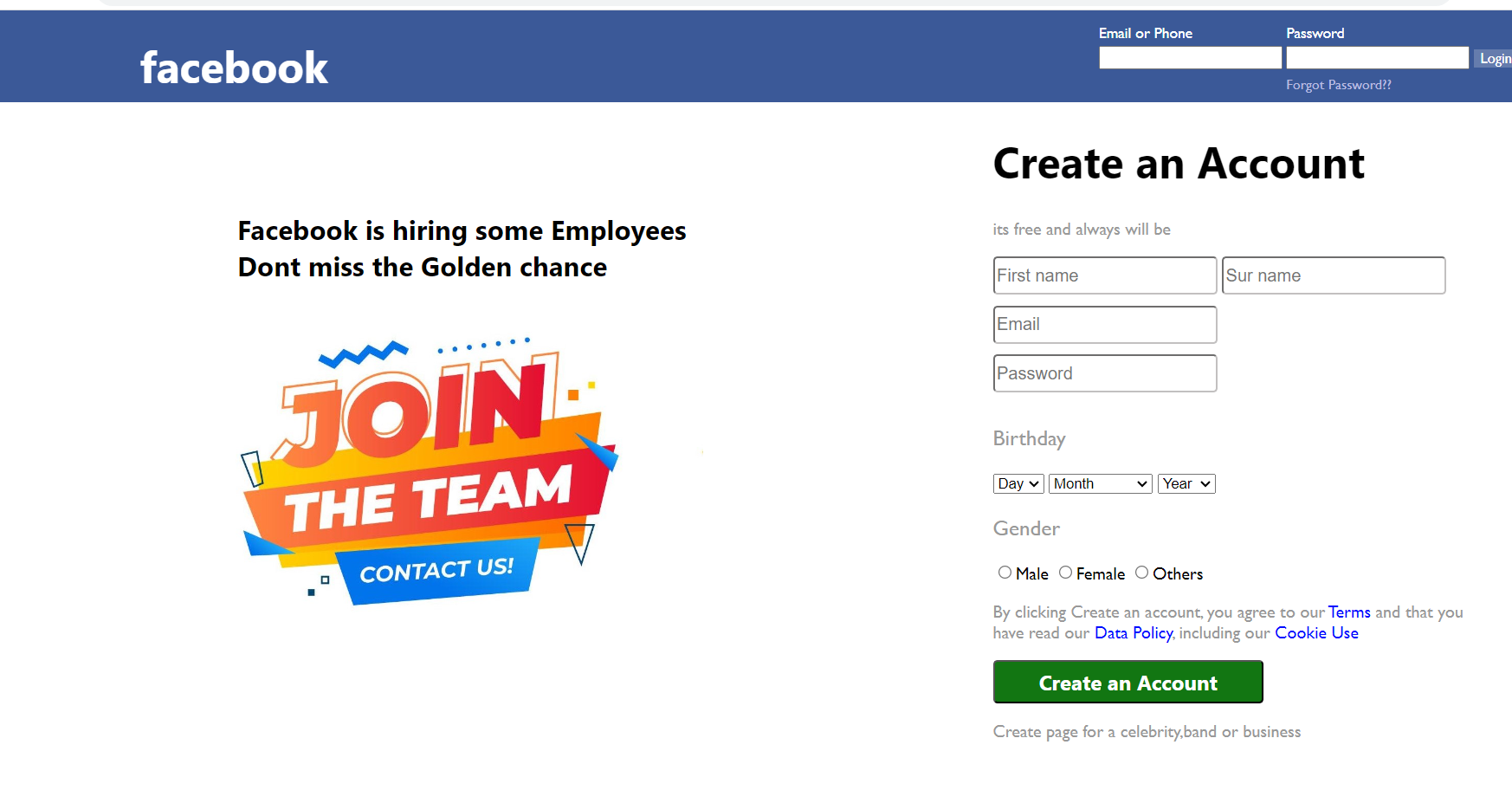Follow the Data Policy link
The height and width of the screenshot is (790, 1512).
1134,633
